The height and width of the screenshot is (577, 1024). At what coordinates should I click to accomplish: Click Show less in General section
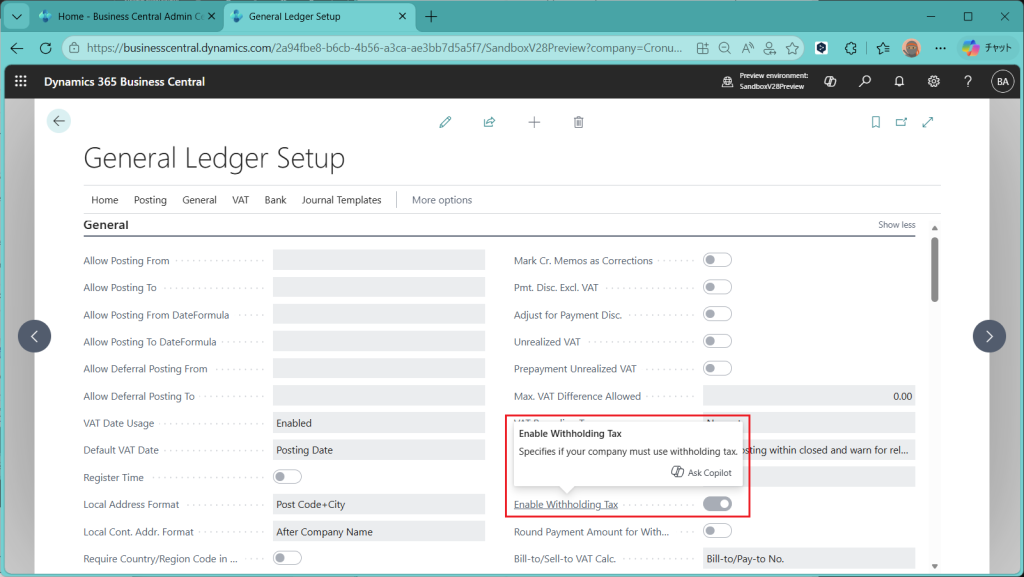point(896,225)
